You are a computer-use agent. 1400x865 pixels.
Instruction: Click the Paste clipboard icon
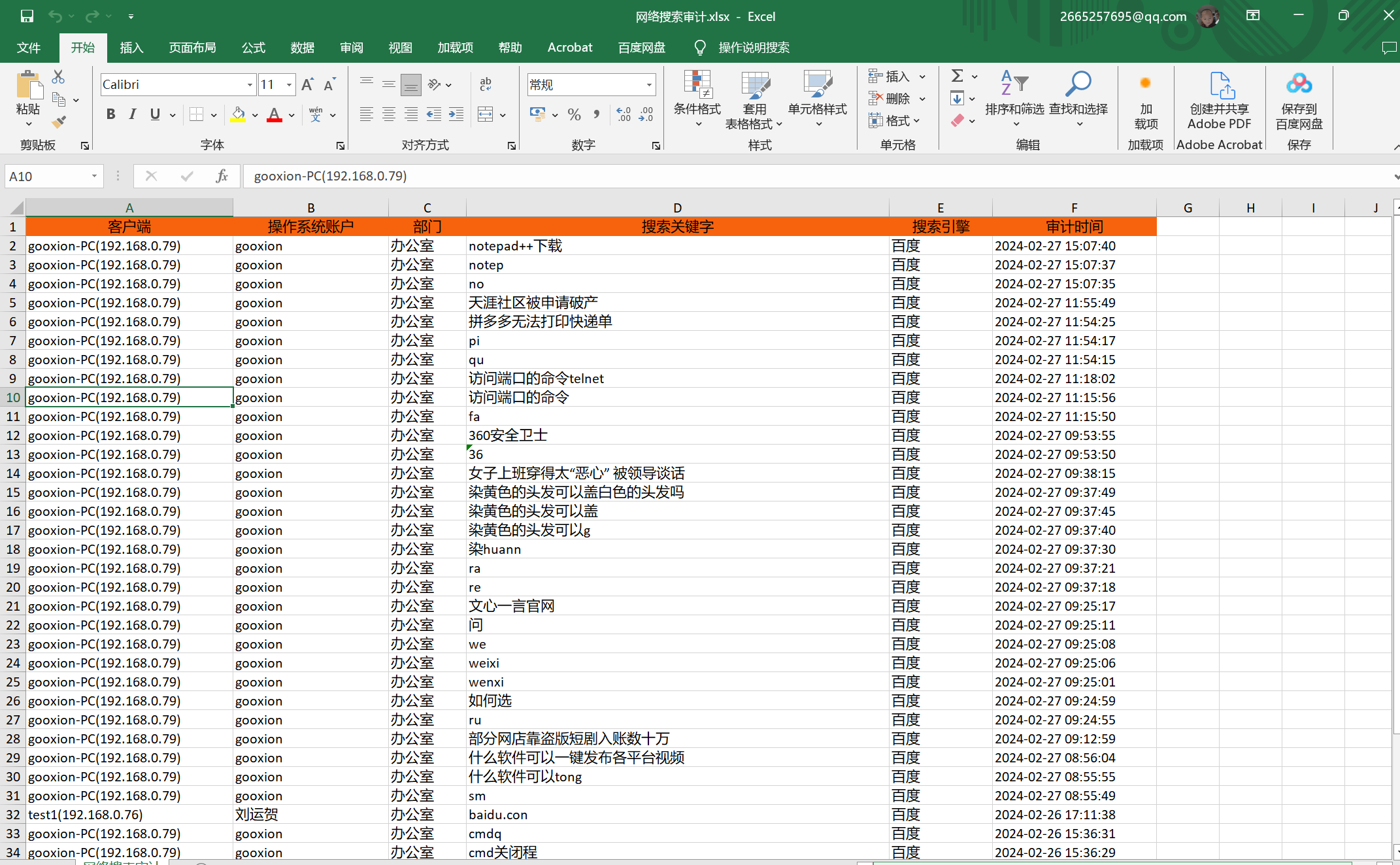click(x=28, y=86)
